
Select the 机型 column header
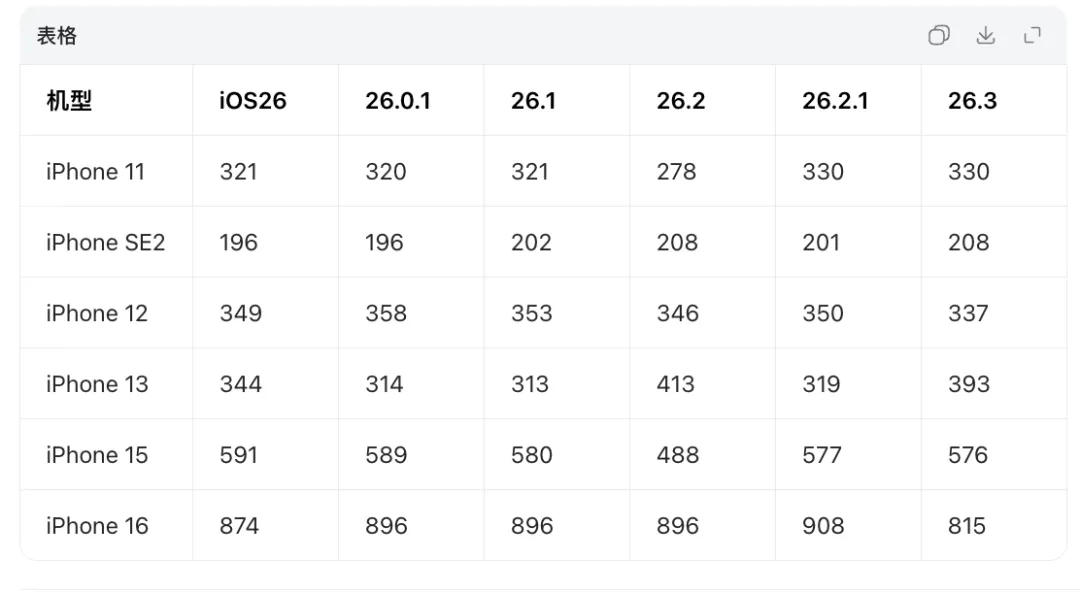click(x=69, y=101)
